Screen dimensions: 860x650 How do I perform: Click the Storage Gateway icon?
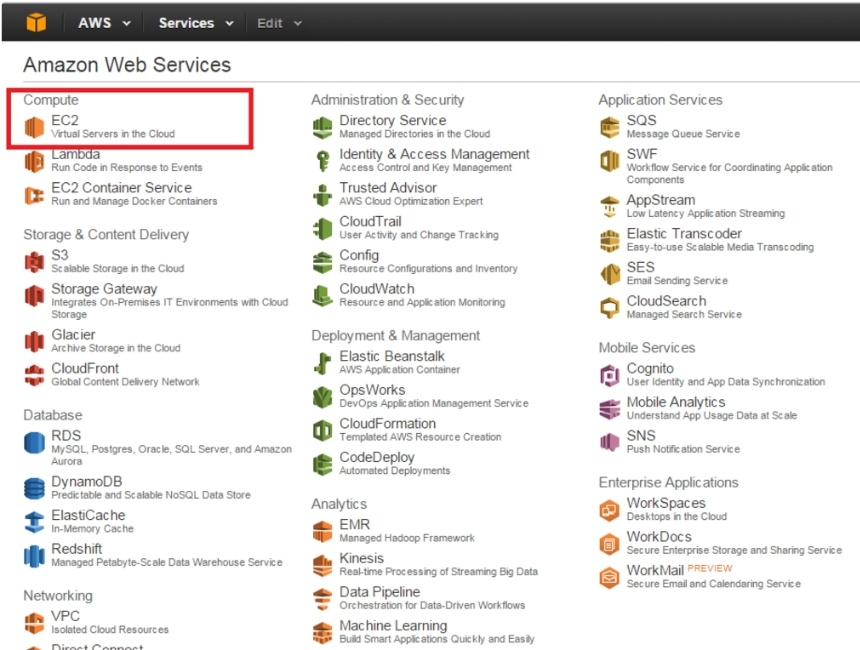tap(34, 296)
